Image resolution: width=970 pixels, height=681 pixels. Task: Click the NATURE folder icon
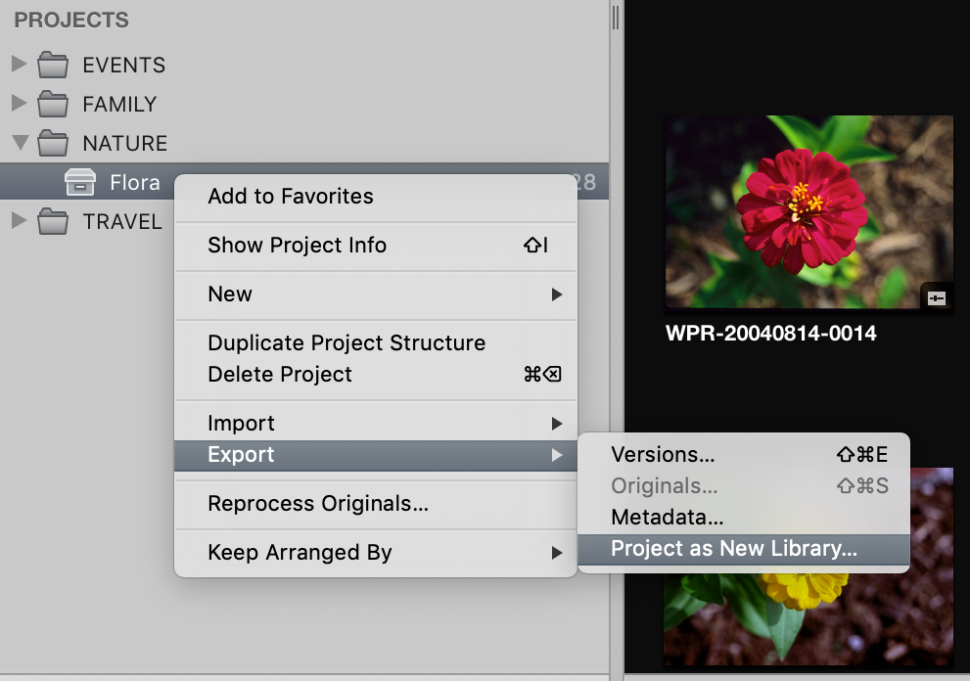pyautogui.click(x=53, y=144)
